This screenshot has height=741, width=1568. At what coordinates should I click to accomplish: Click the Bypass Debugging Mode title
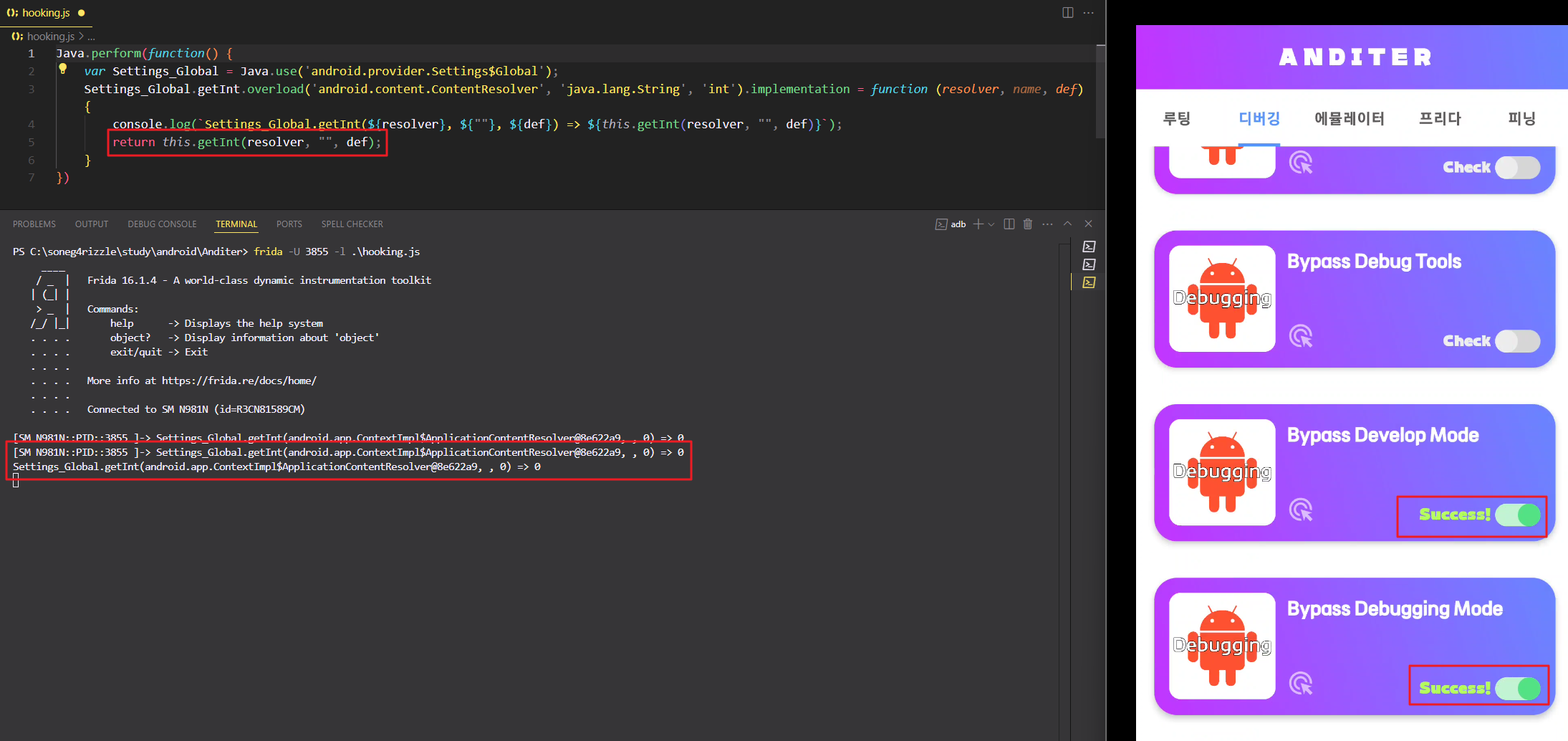(x=1395, y=609)
